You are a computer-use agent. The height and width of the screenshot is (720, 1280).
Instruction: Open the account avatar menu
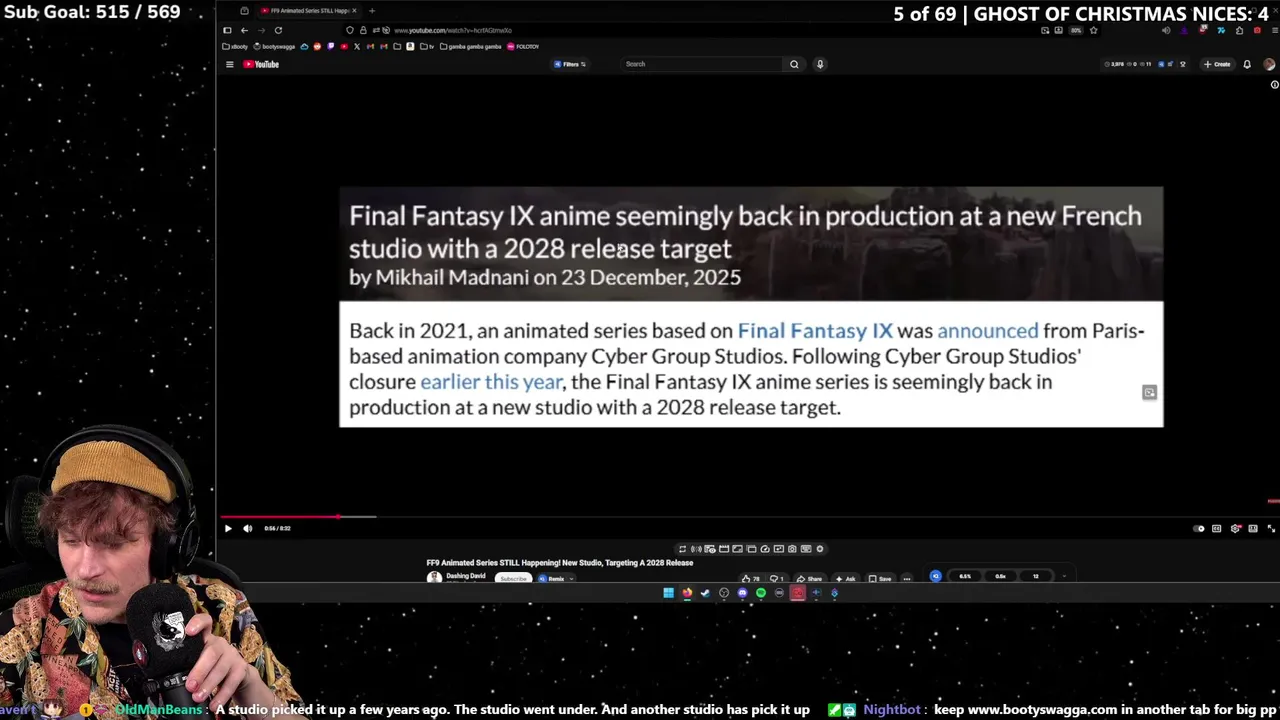(x=1269, y=64)
